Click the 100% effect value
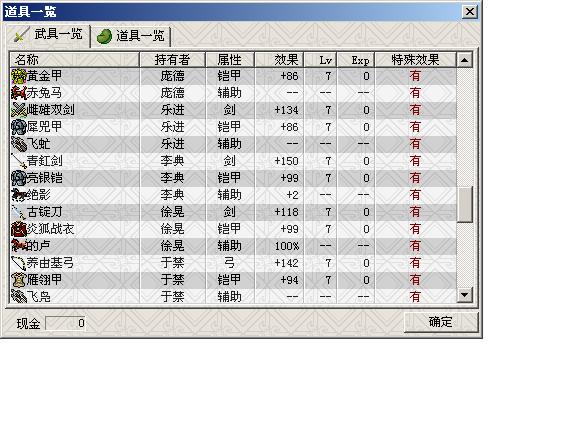The width and height of the screenshot is (576, 432). [x=287, y=246]
